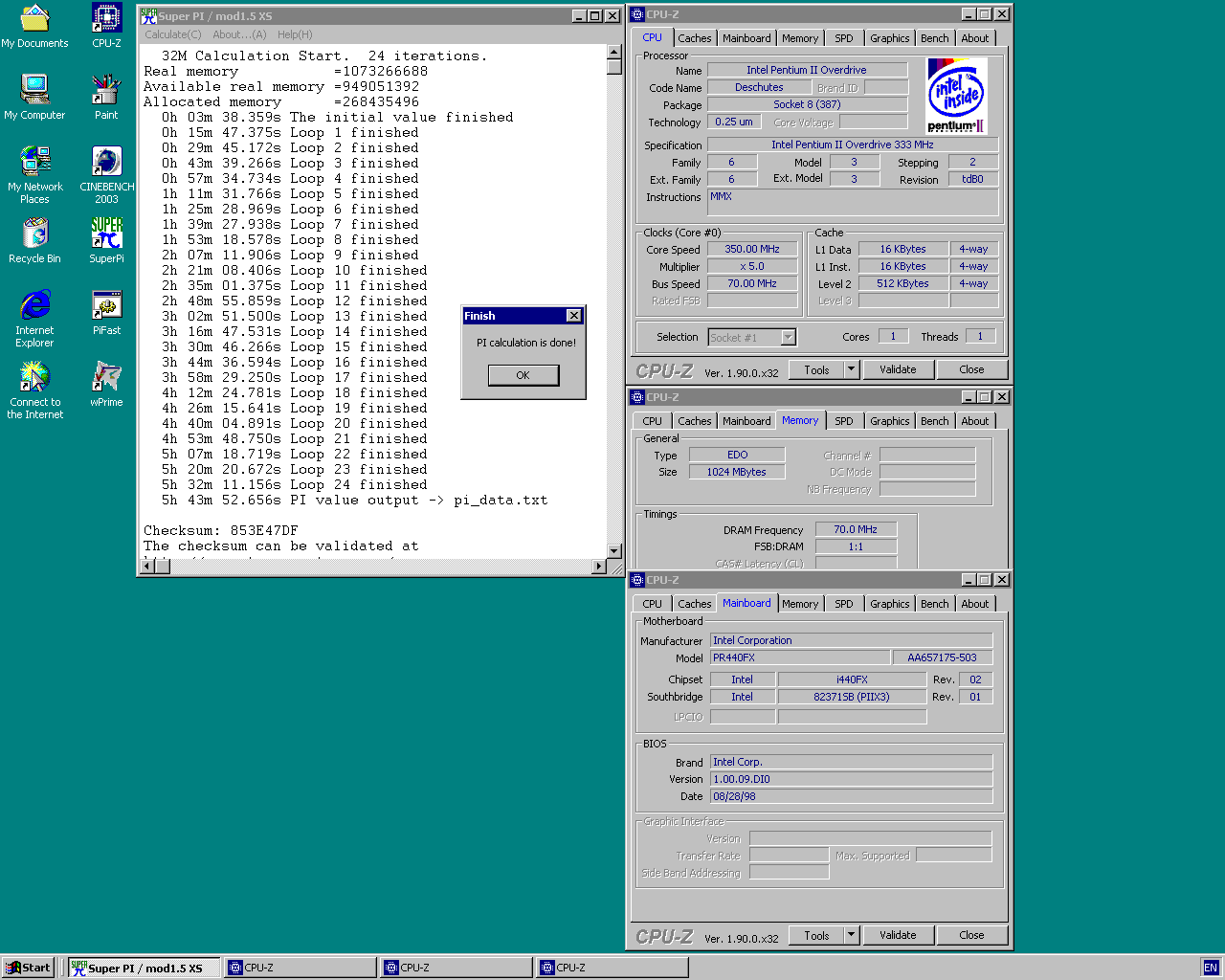
Task: Select Memory tab in bottom CPU-Z window
Action: tap(800, 604)
